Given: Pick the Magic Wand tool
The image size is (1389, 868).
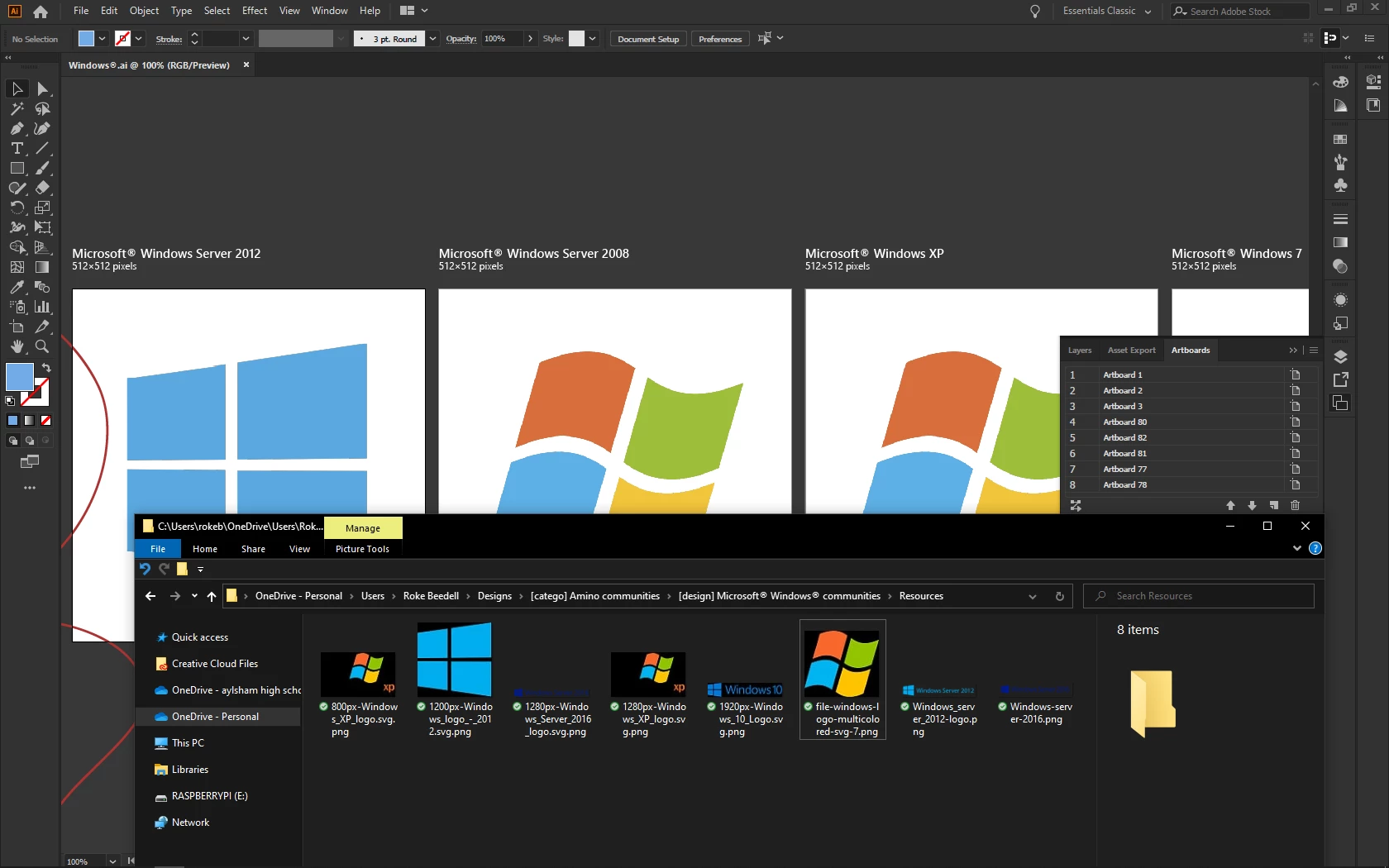Looking at the screenshot, I should click(17, 108).
